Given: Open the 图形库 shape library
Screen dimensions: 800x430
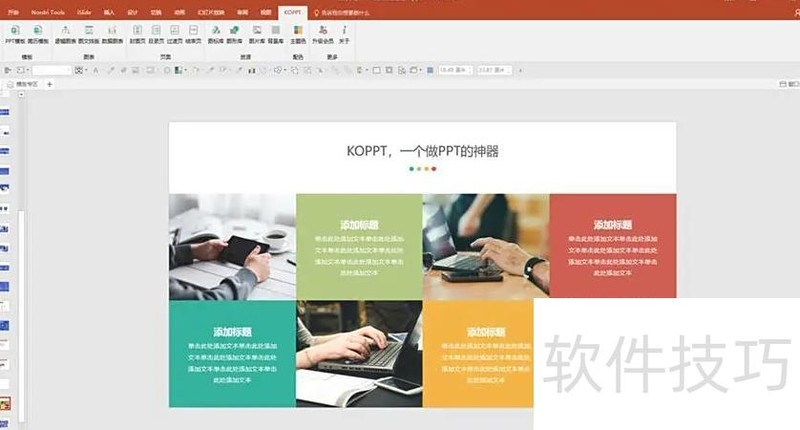Looking at the screenshot, I should click(234, 34).
